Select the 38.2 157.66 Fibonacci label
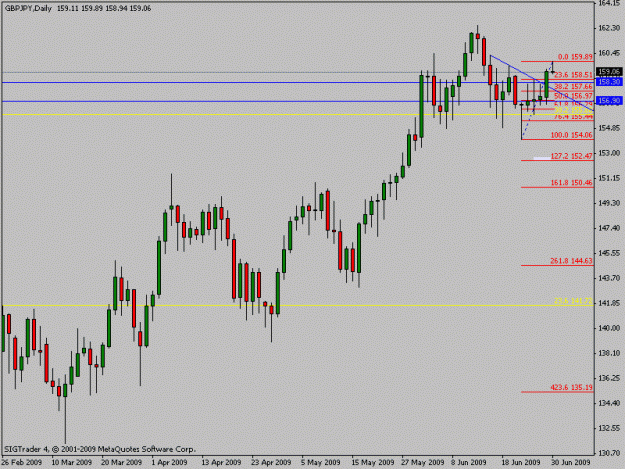The height and width of the screenshot is (469, 625). (x=574, y=86)
